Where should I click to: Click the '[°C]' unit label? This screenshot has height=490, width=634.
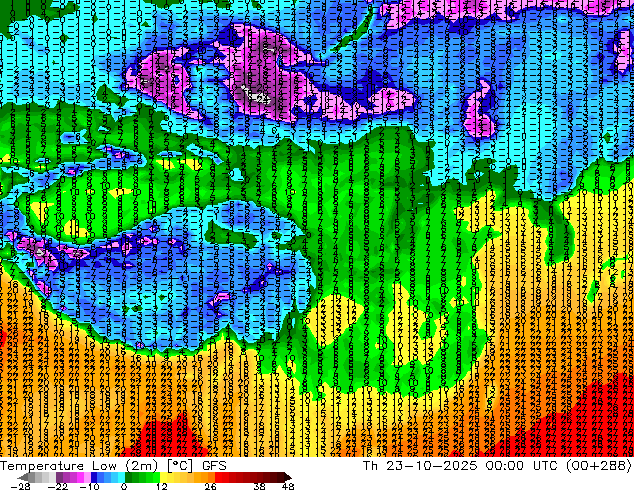(180, 466)
